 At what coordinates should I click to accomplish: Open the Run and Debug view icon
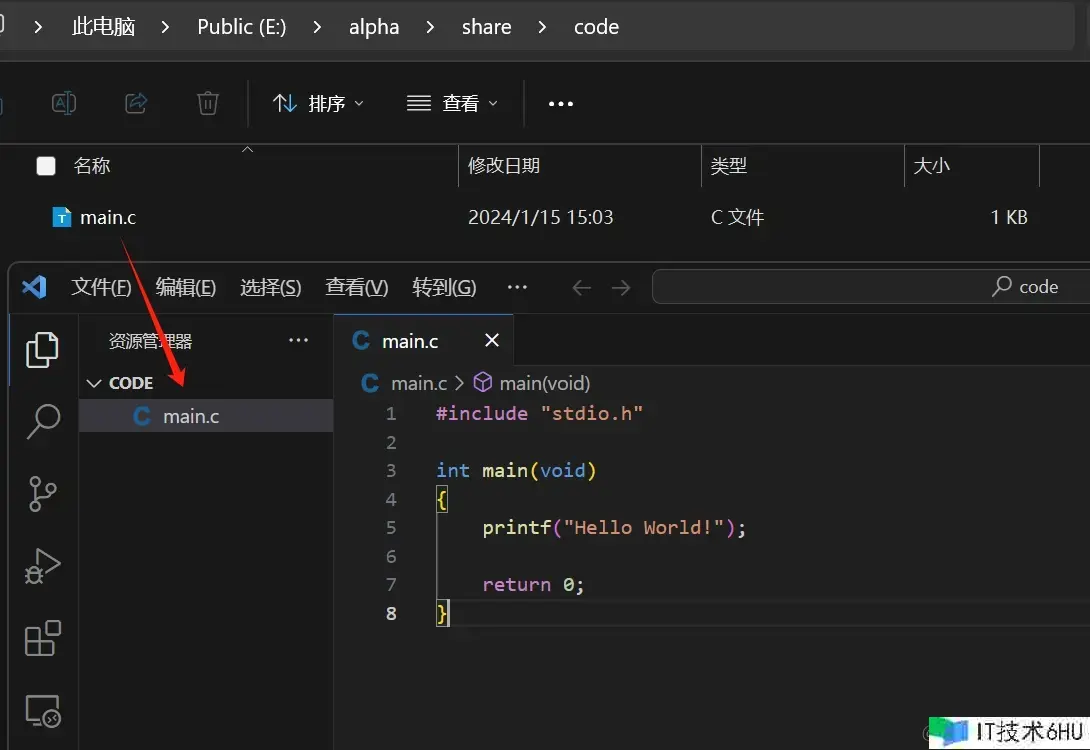click(42, 566)
